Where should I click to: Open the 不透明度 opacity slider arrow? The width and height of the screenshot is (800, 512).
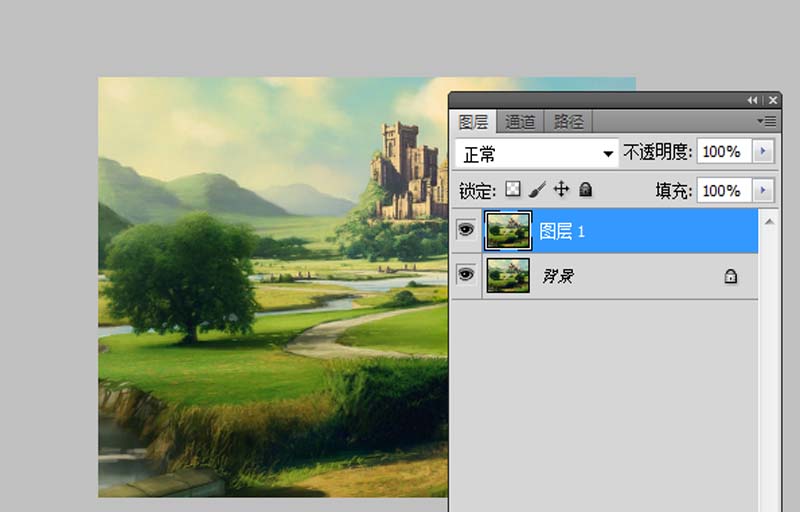(763, 151)
